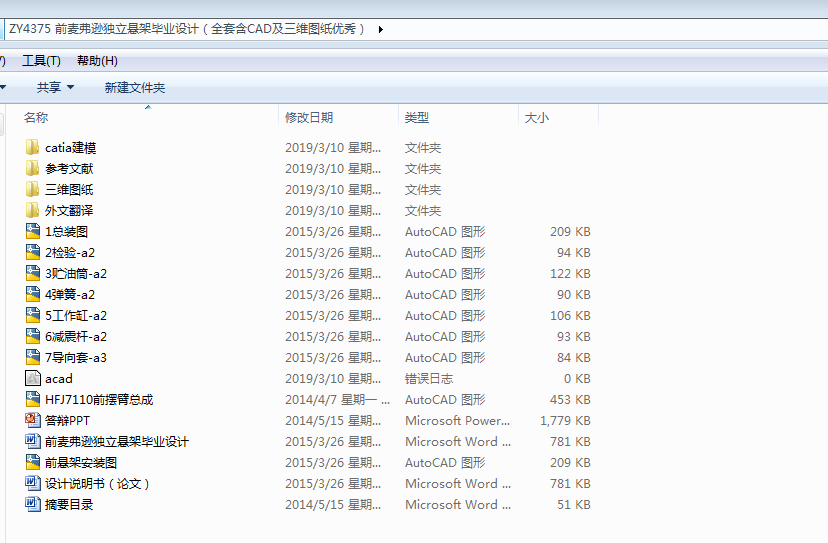Select the file name 6减震杆-a2
Image resolution: width=828 pixels, height=543 pixels.
[x=76, y=336]
